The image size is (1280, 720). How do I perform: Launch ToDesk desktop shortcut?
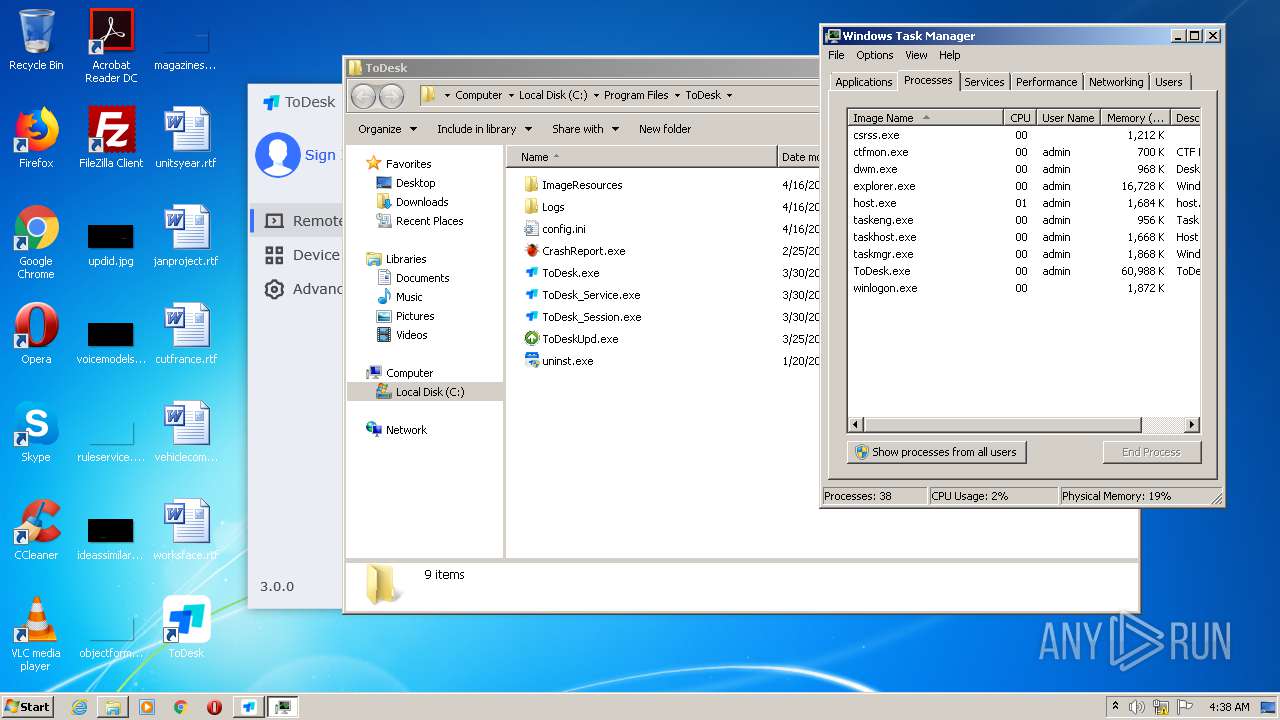point(186,627)
